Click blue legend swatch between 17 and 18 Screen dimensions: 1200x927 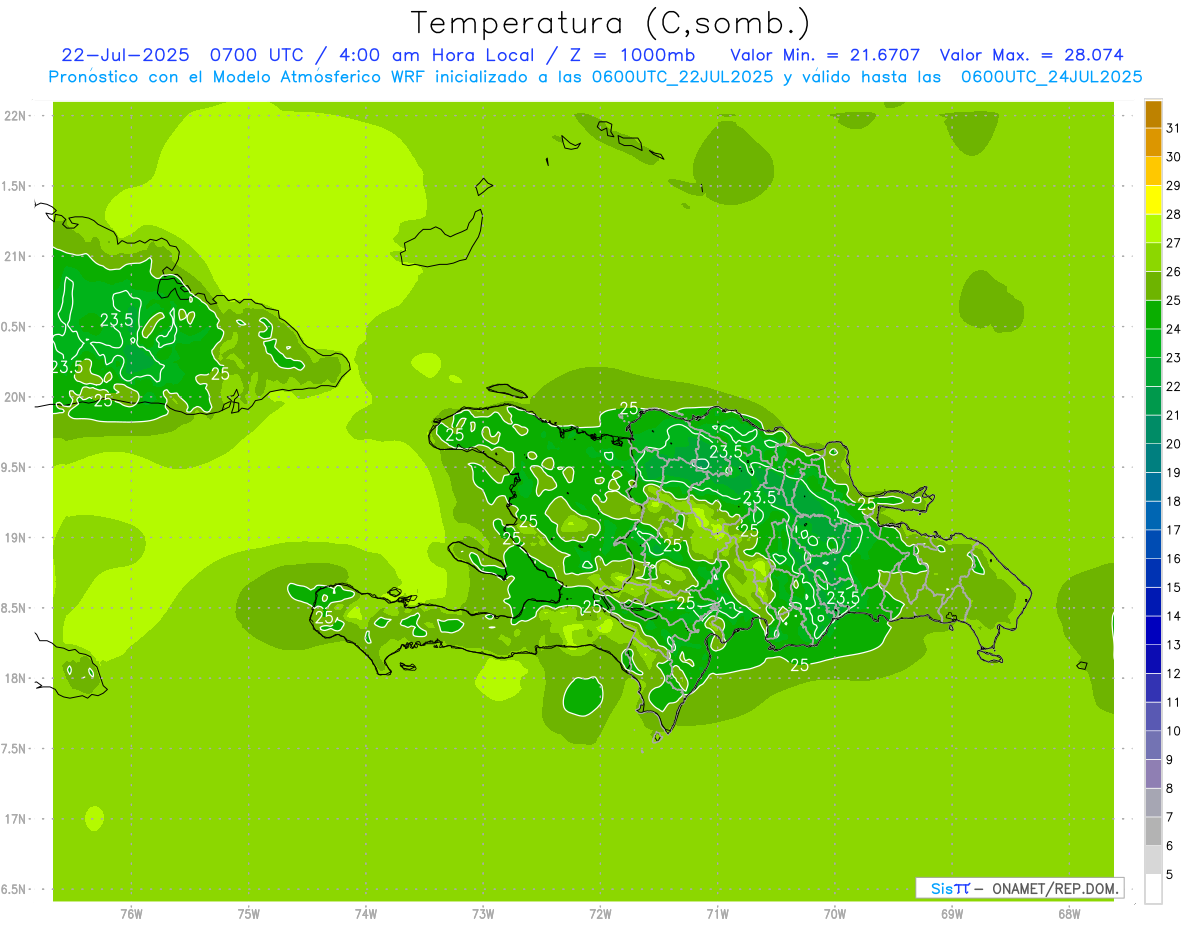point(1153,516)
